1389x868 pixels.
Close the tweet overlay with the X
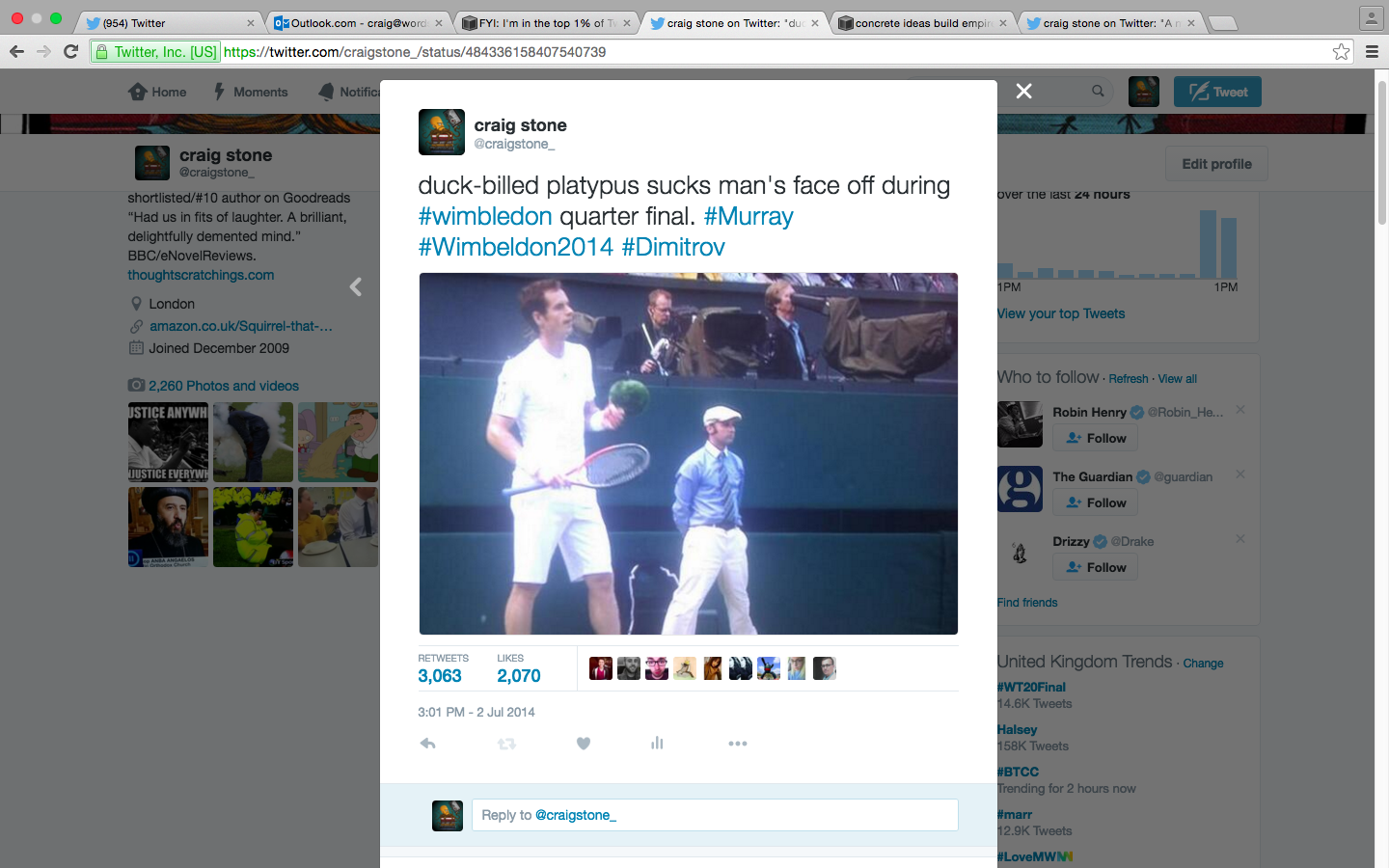point(1024,91)
